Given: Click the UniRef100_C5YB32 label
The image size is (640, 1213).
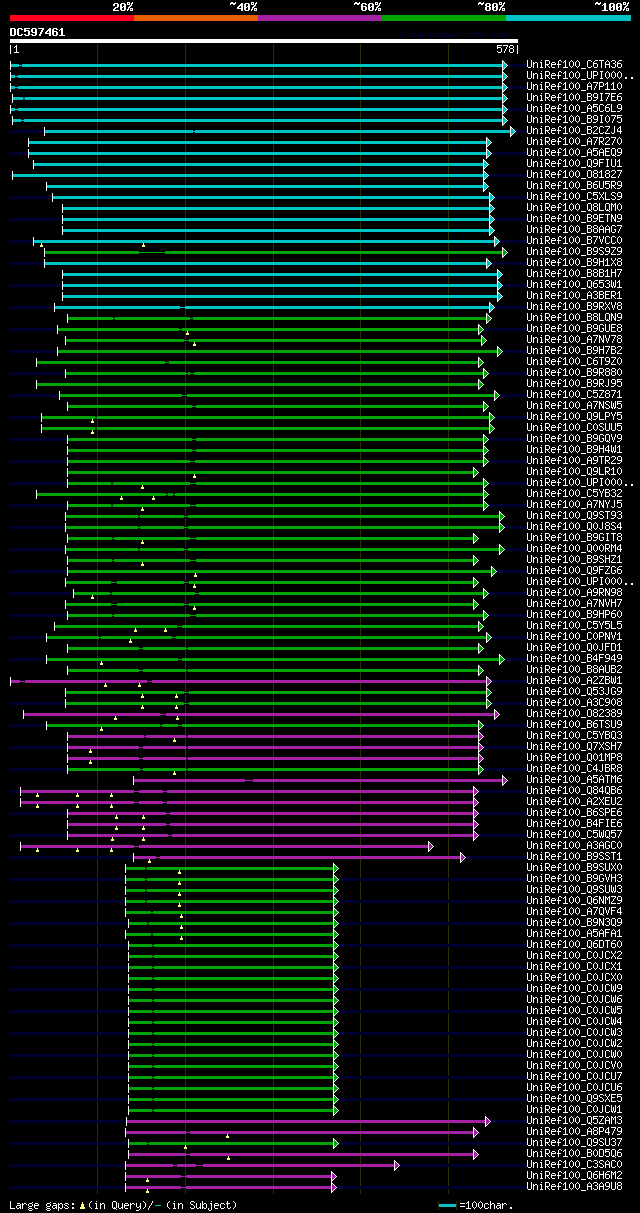Looking at the screenshot, I should pyautogui.click(x=574, y=493).
